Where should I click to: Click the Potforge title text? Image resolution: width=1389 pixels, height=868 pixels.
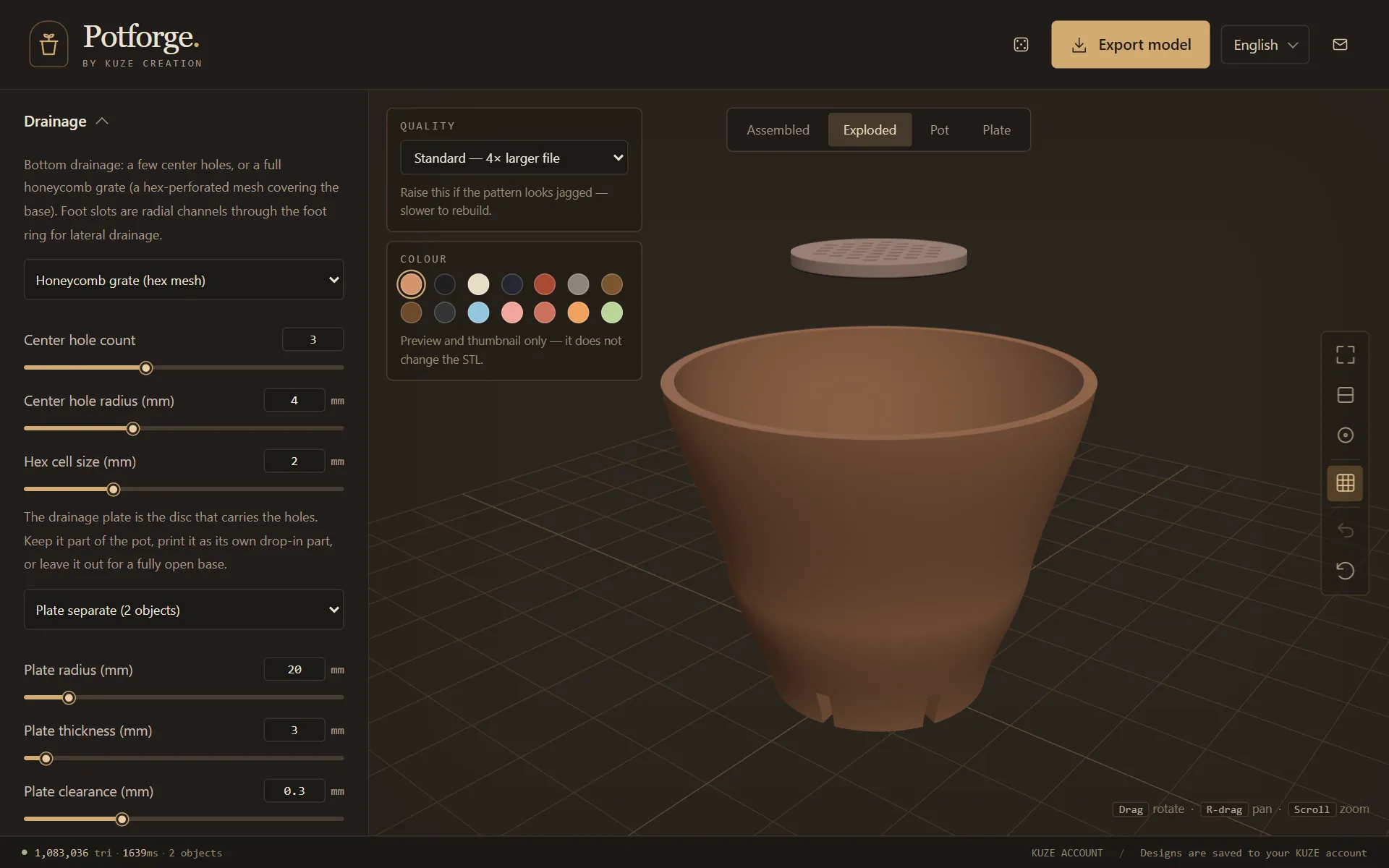pos(141,36)
